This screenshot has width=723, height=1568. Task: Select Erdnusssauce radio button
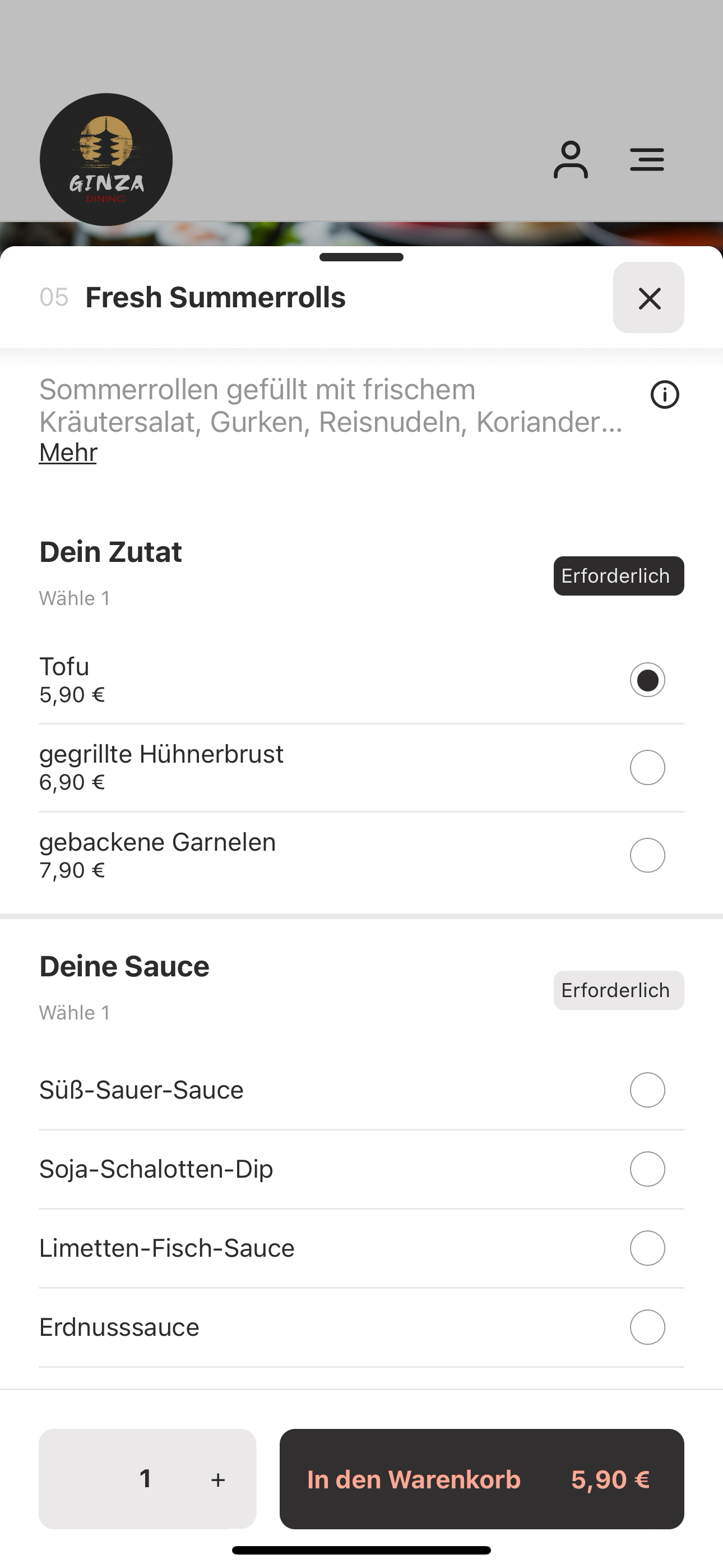[647, 1327]
